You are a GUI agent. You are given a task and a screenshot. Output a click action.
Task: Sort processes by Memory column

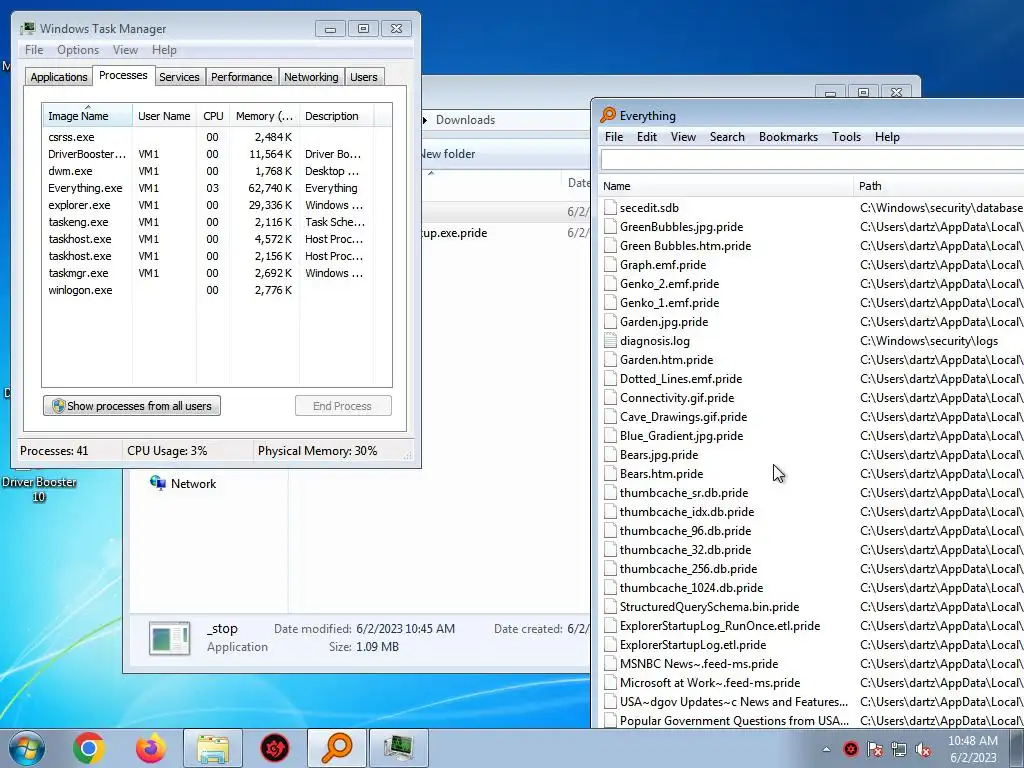click(x=264, y=116)
